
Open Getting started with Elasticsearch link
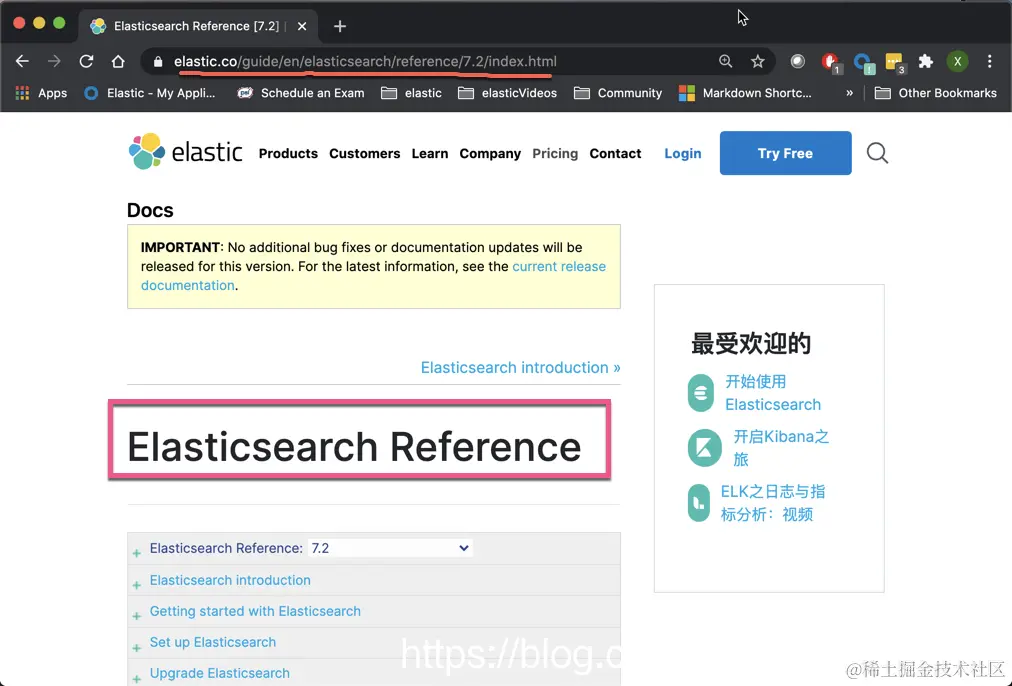(x=255, y=611)
